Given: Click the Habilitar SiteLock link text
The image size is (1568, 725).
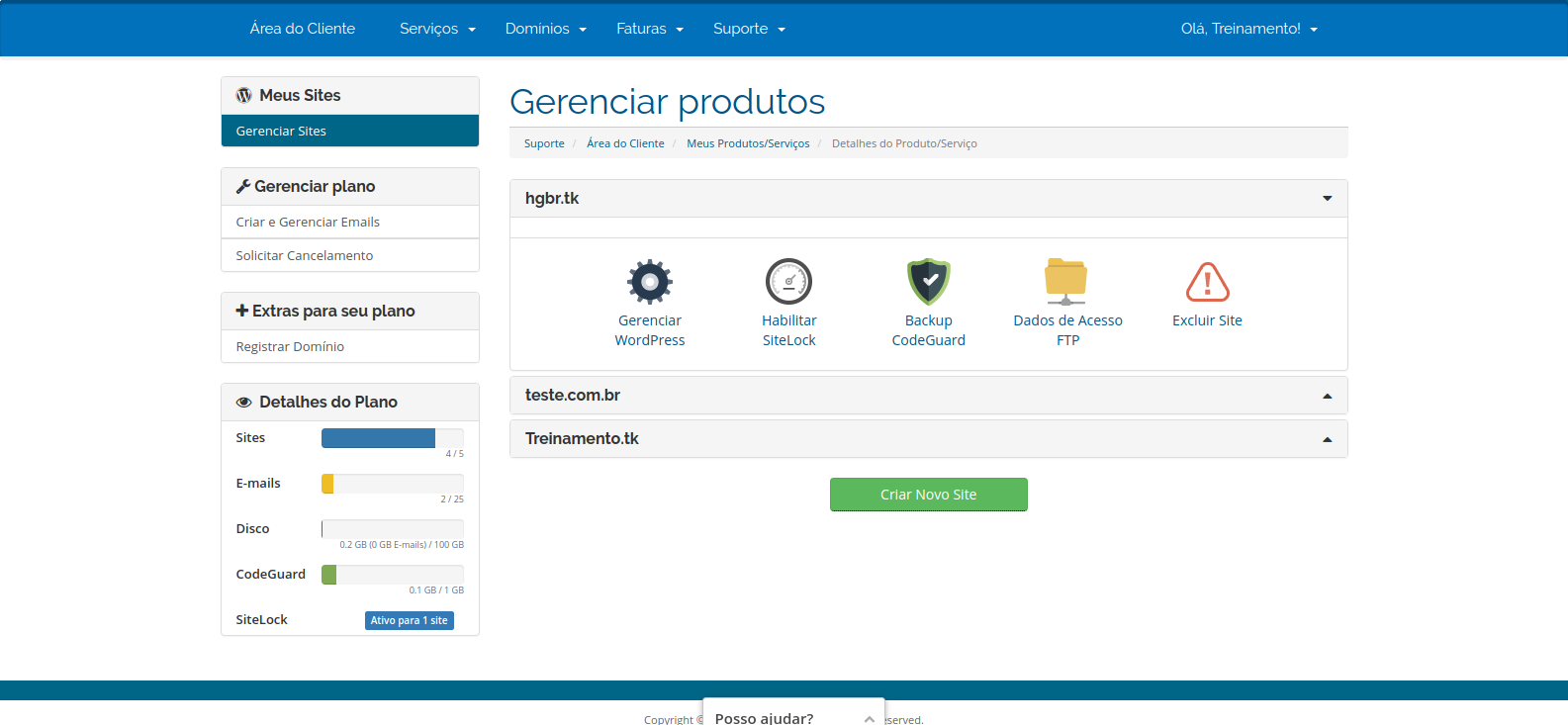Looking at the screenshot, I should tap(788, 330).
